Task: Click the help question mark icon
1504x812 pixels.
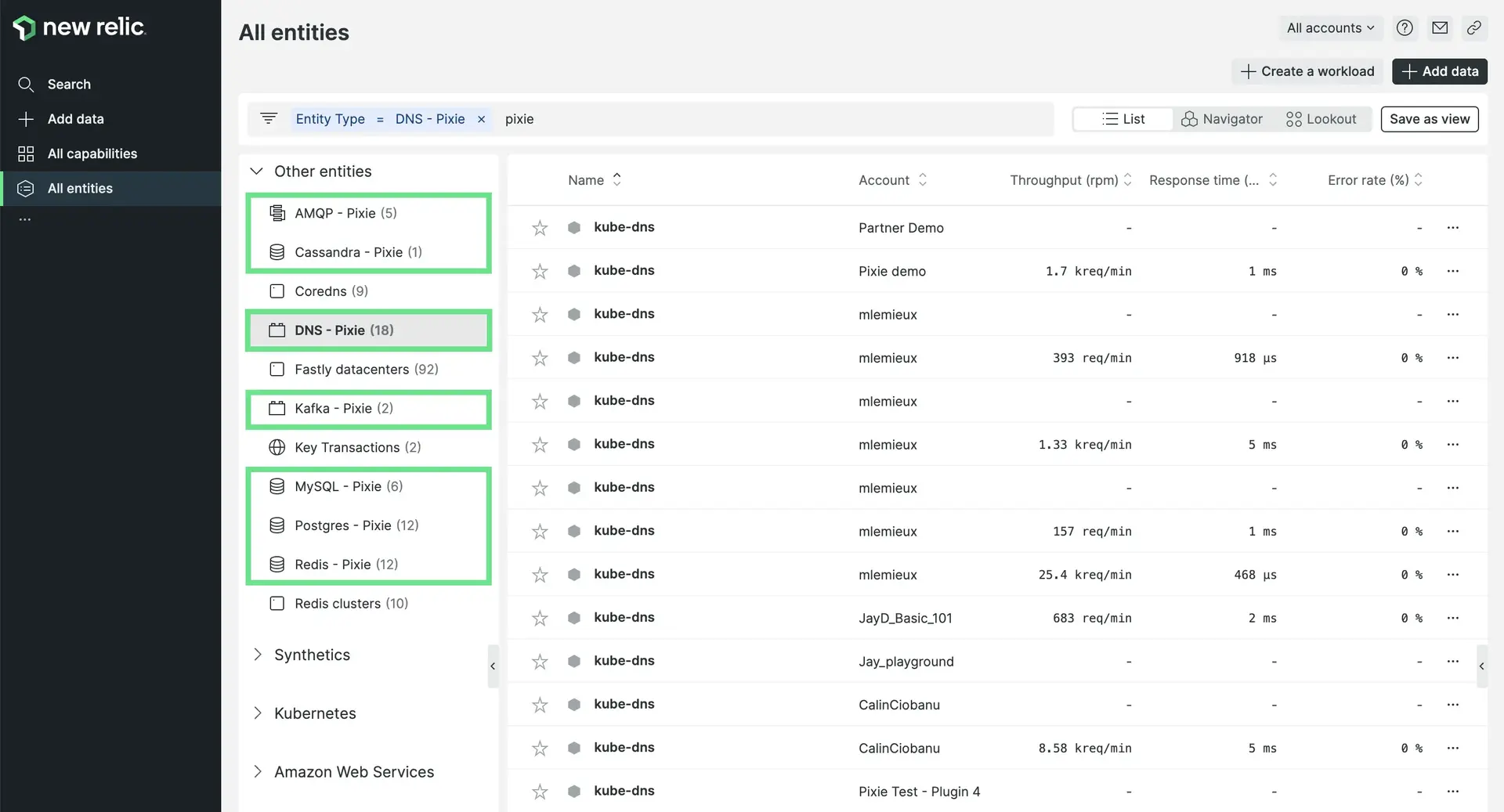Action: pos(1405,28)
